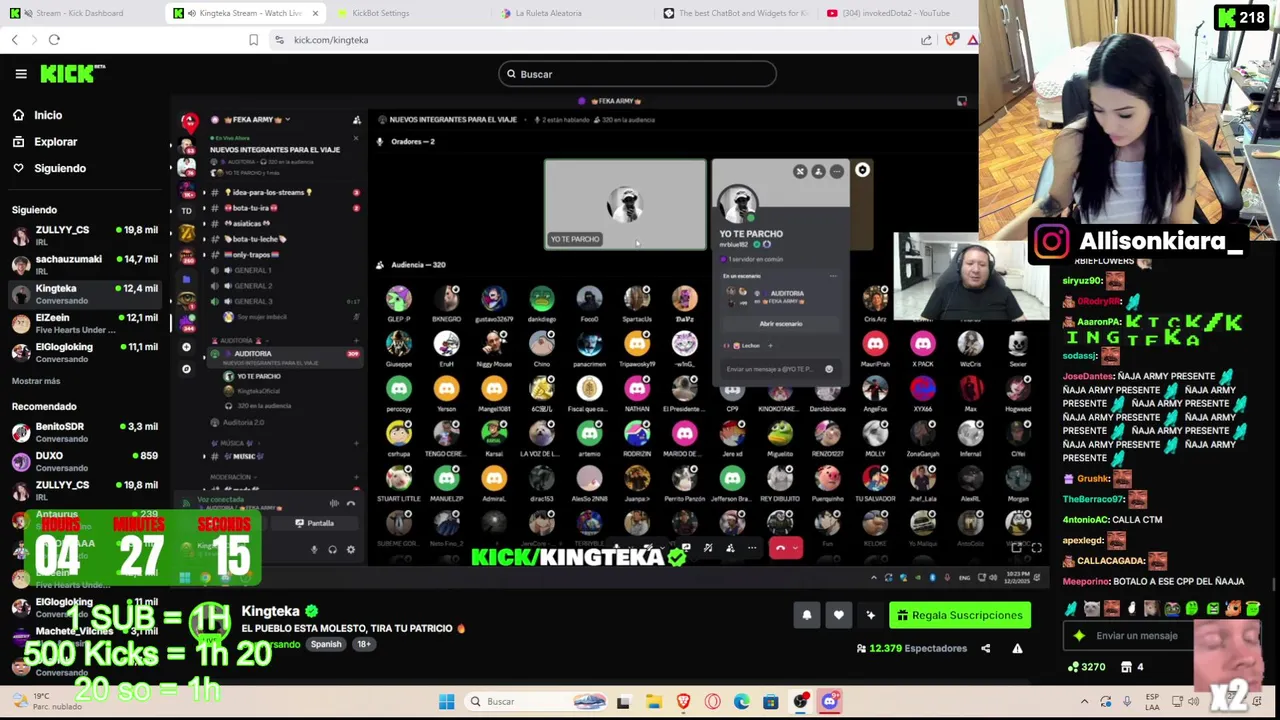Expand idea-para-los-streams channel
The image size is (1280, 720).
pos(204,192)
